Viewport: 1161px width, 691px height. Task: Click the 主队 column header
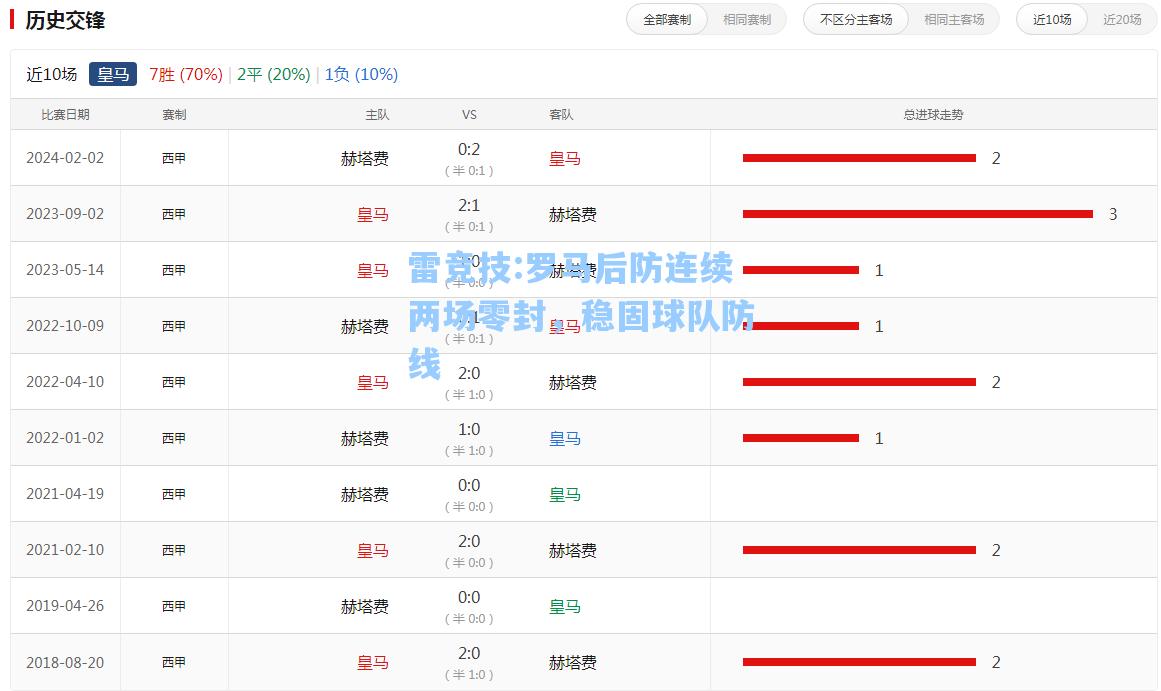coord(377,115)
